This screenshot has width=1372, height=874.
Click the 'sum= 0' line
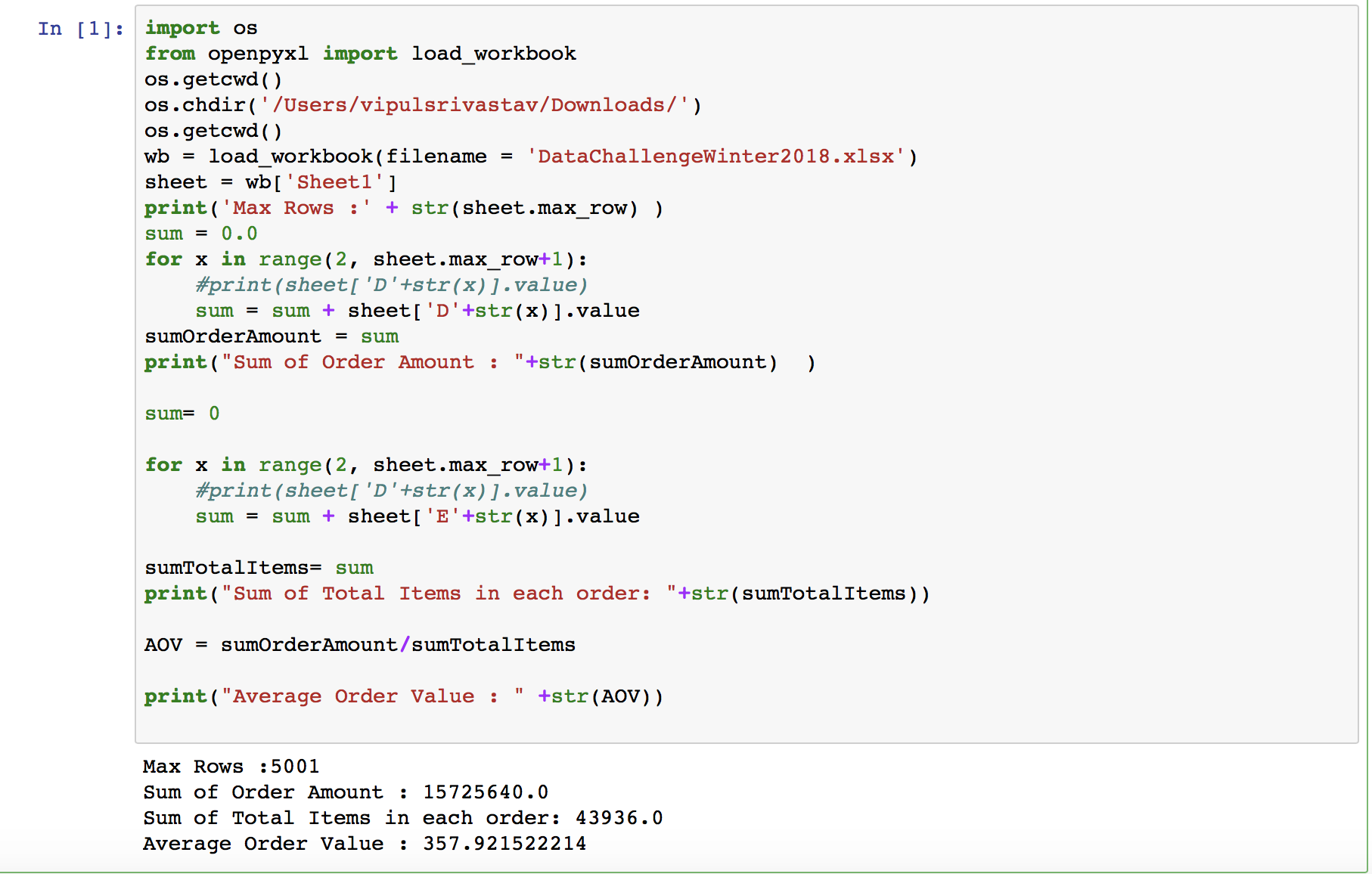point(182,414)
